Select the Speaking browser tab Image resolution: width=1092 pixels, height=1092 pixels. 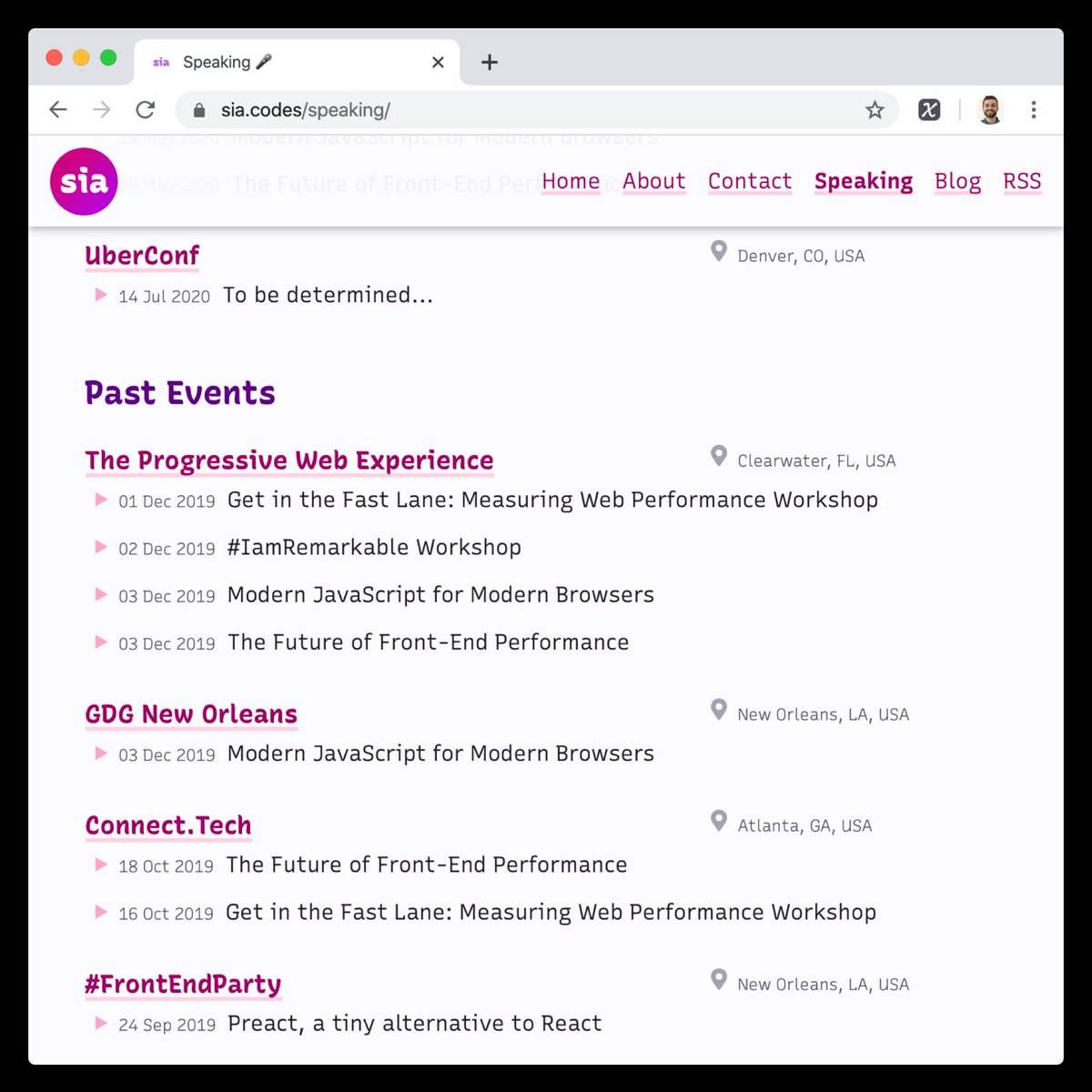[x=297, y=62]
